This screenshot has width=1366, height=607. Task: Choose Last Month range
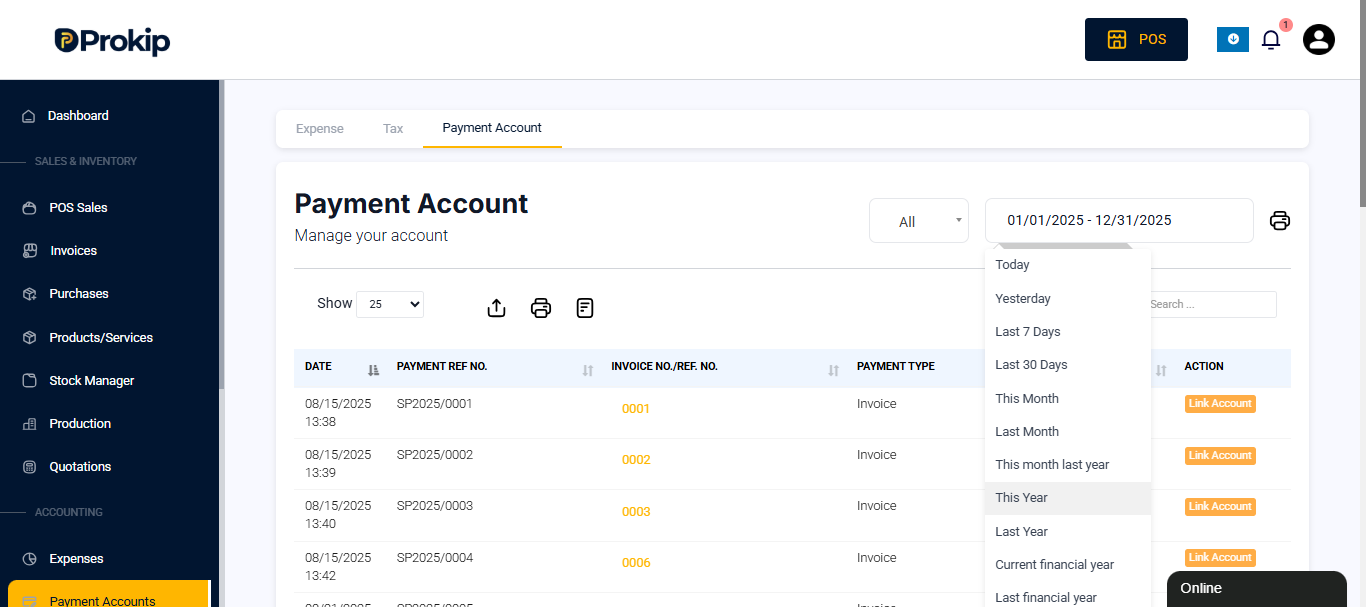click(x=1068, y=432)
